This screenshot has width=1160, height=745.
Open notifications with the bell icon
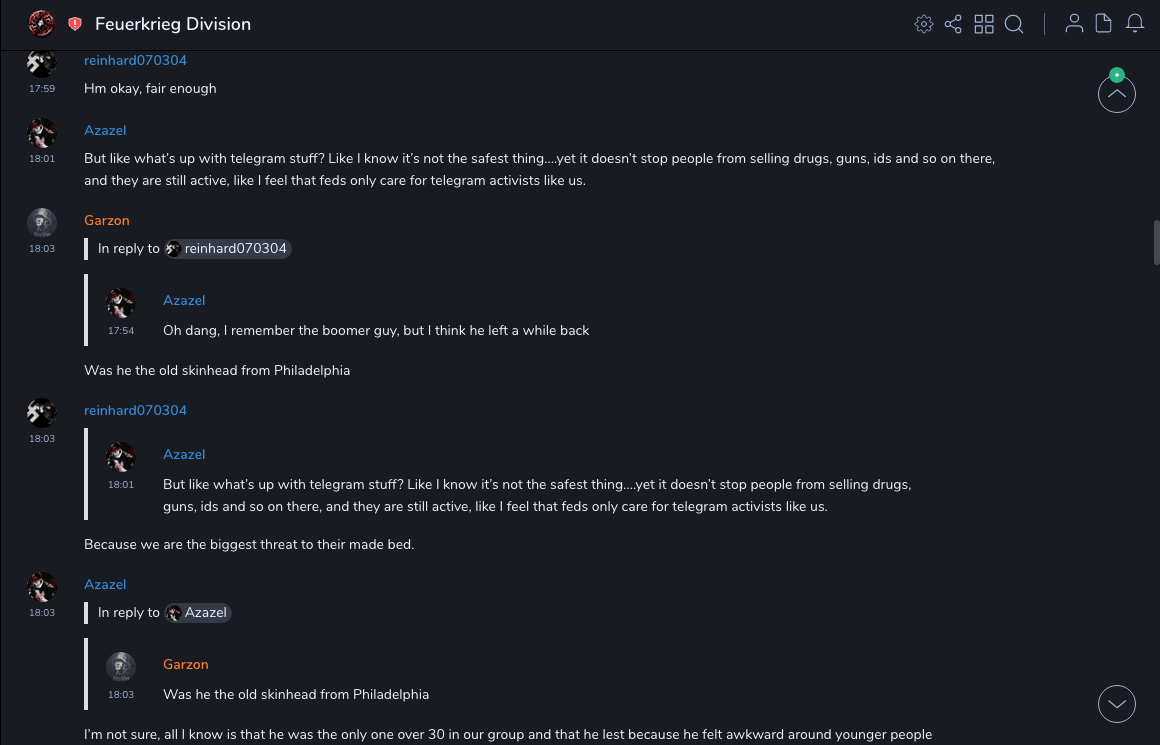coord(1135,24)
